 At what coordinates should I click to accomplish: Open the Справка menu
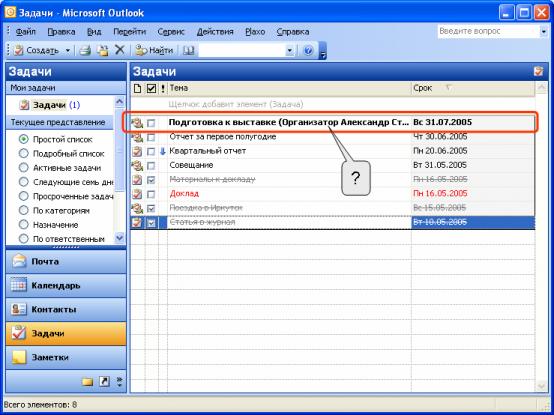[x=293, y=32]
